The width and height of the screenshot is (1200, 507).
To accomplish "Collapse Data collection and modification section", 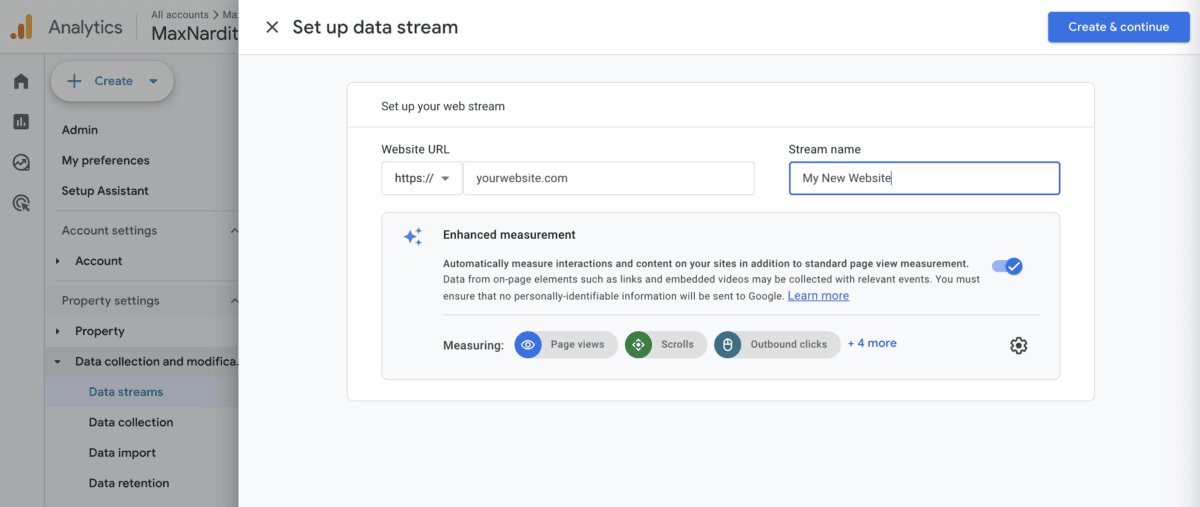I will (x=58, y=362).
